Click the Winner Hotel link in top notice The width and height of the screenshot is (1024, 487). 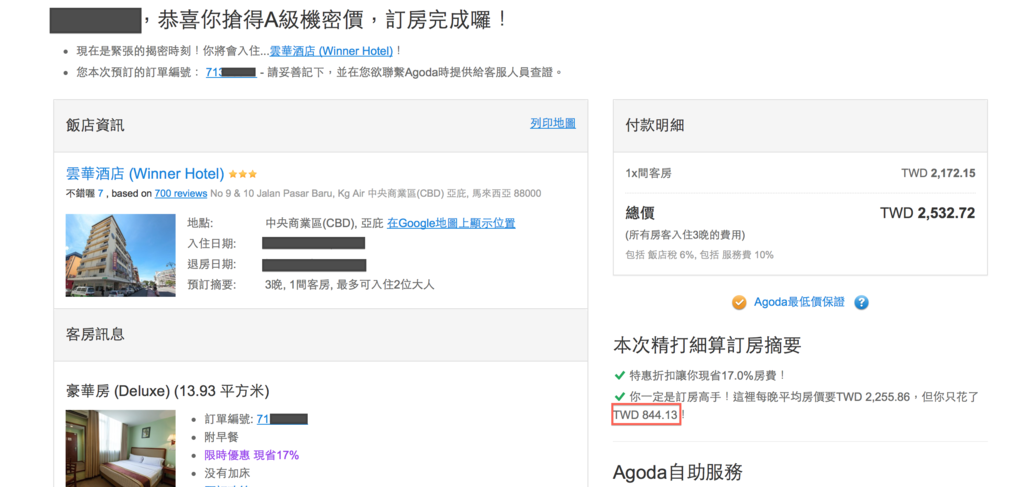pos(332,51)
